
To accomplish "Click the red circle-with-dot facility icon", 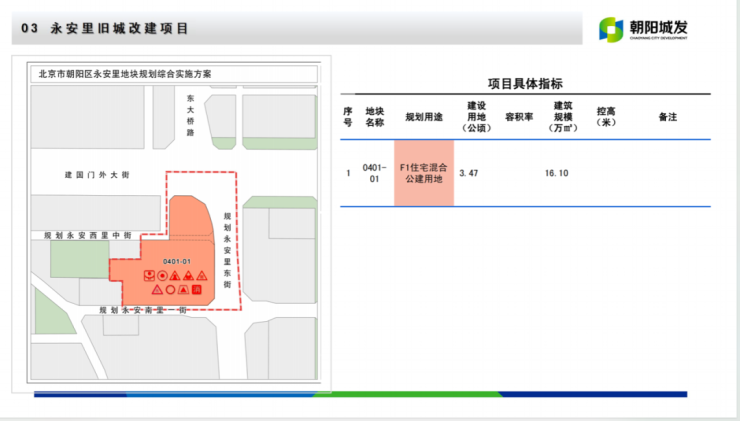I will [162, 275].
